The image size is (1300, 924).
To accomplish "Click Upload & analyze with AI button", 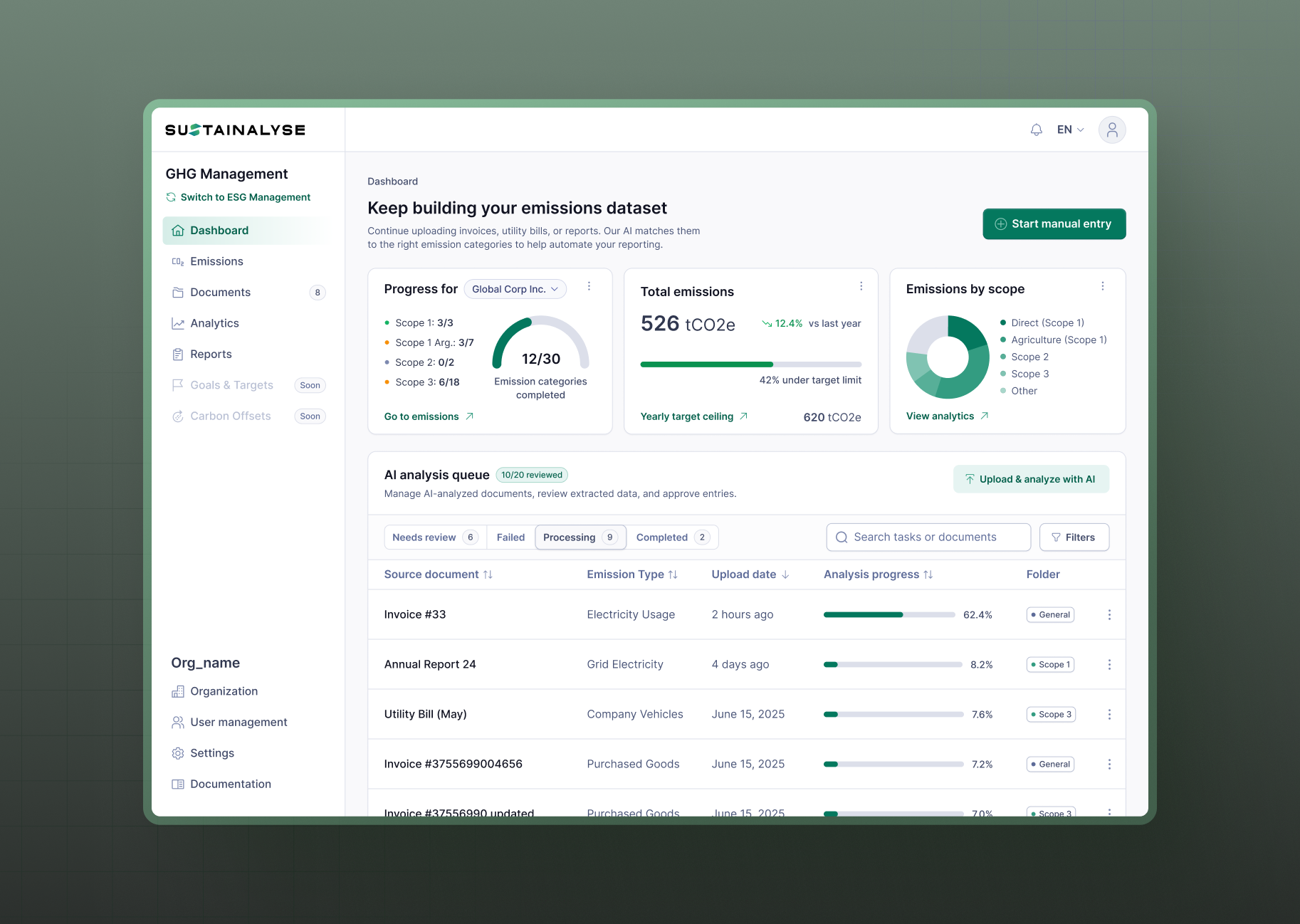I will click(1031, 479).
